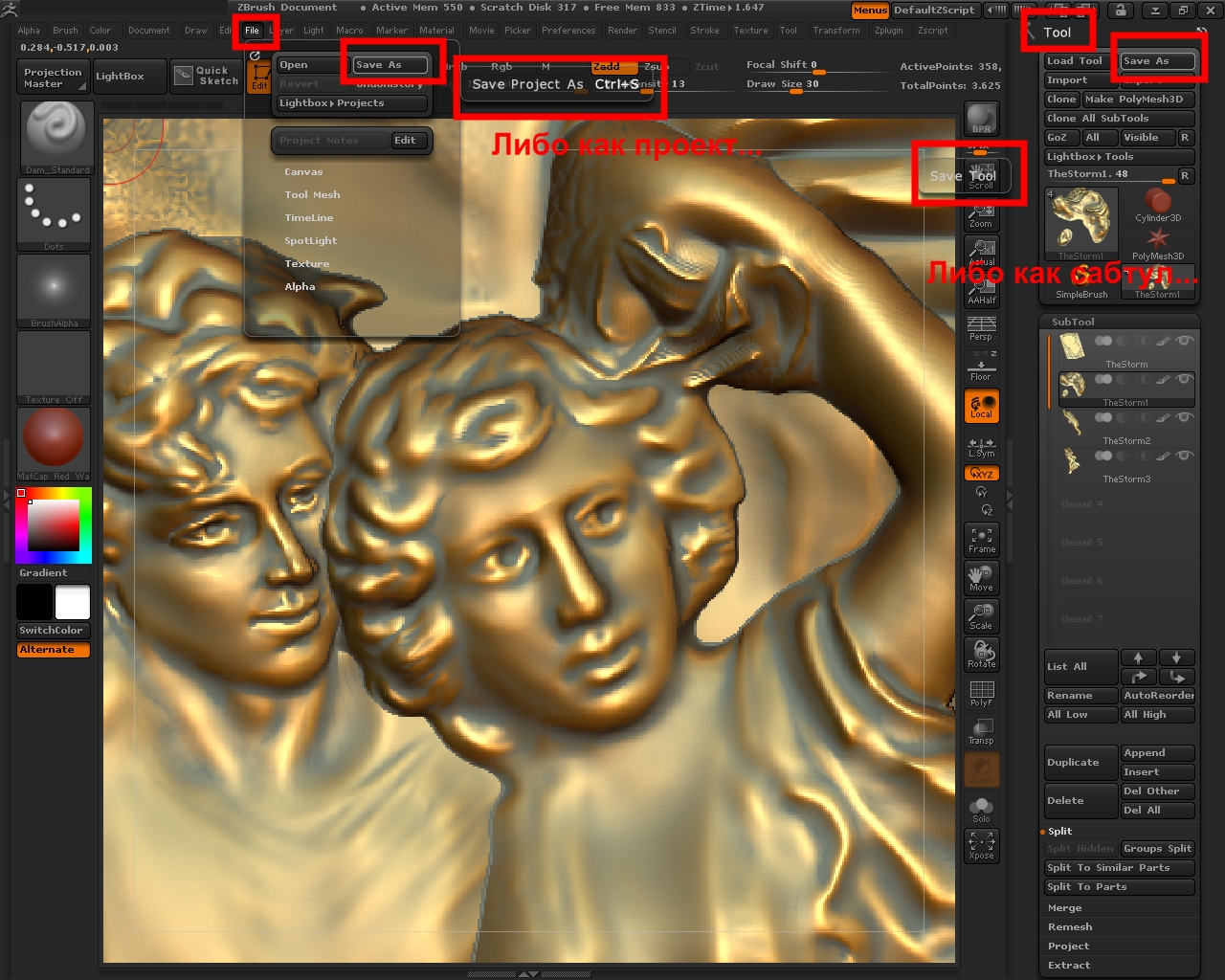
Task: Toggle the PolyF polyframe icon
Action: [982, 694]
